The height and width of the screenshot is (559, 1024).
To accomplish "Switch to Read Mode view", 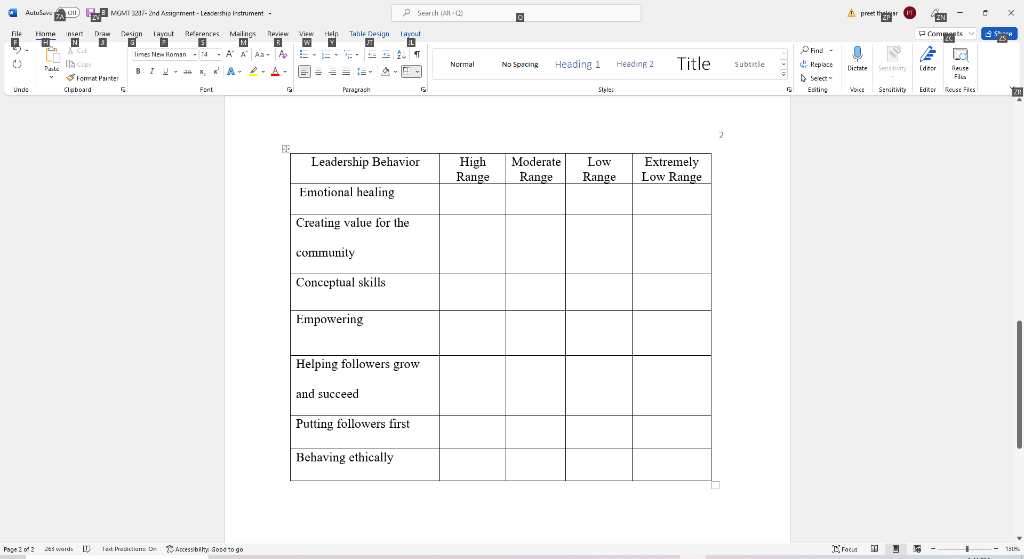I will (874, 549).
